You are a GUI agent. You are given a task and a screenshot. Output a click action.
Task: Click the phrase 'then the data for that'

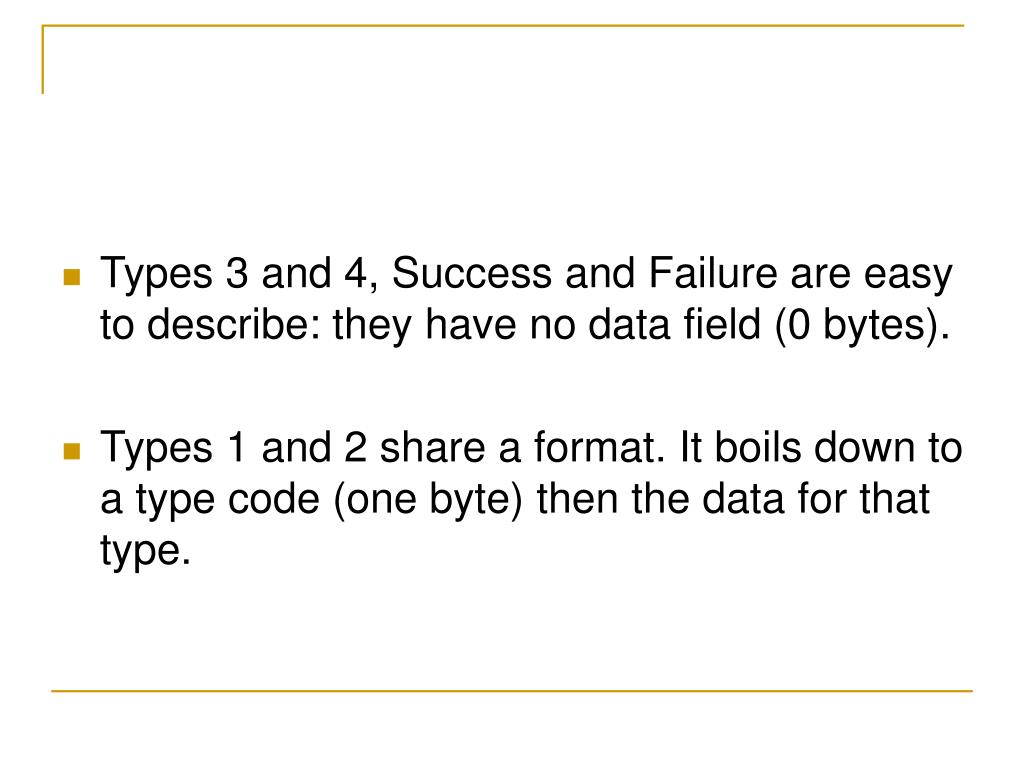(x=733, y=500)
